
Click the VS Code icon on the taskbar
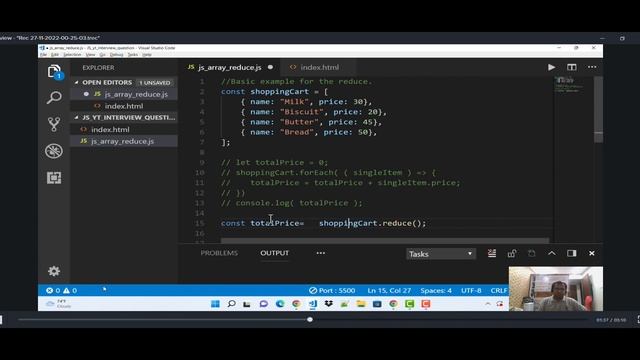tap(313, 304)
